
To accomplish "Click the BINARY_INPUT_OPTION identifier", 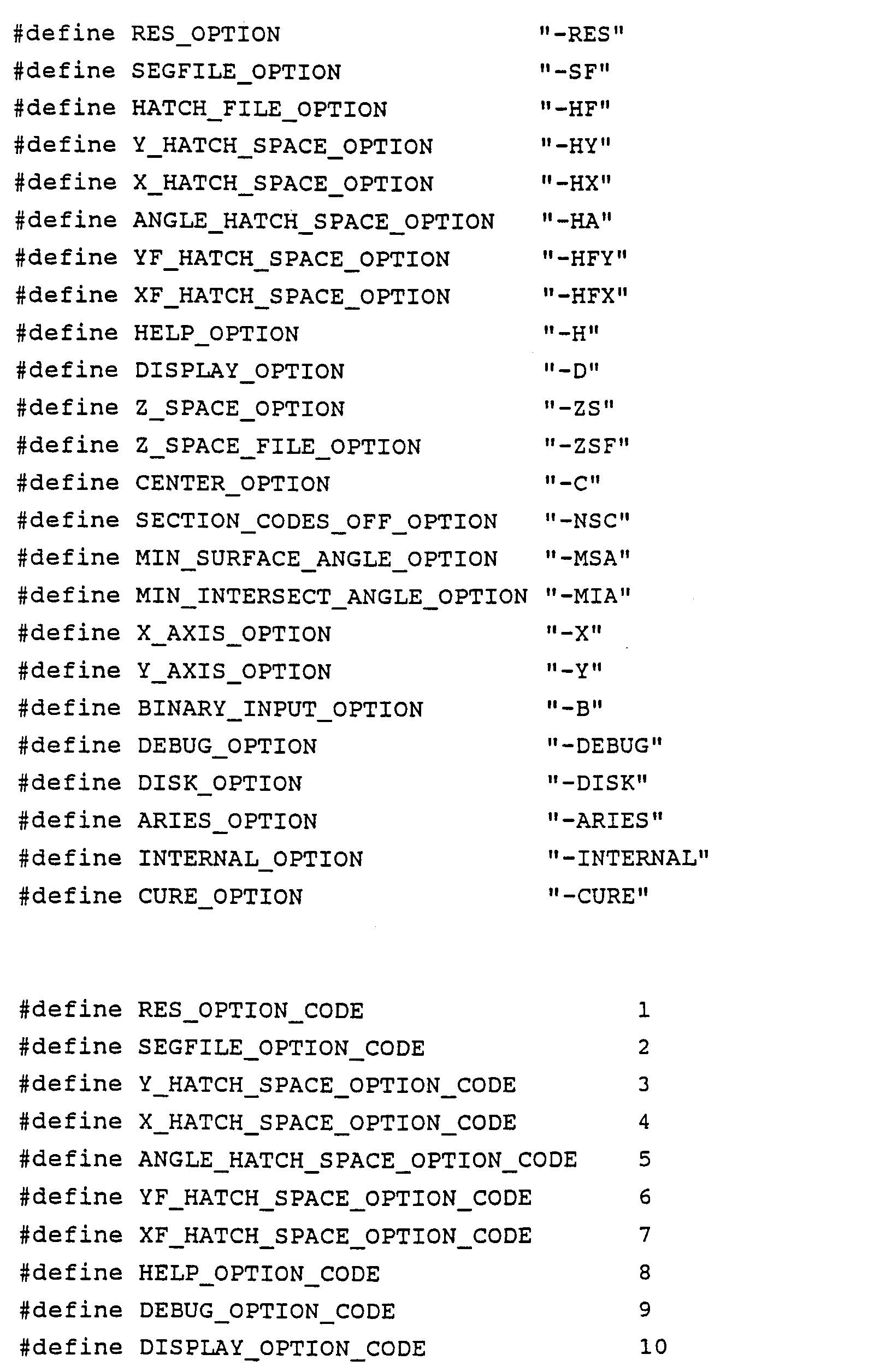I will point(280,709).
